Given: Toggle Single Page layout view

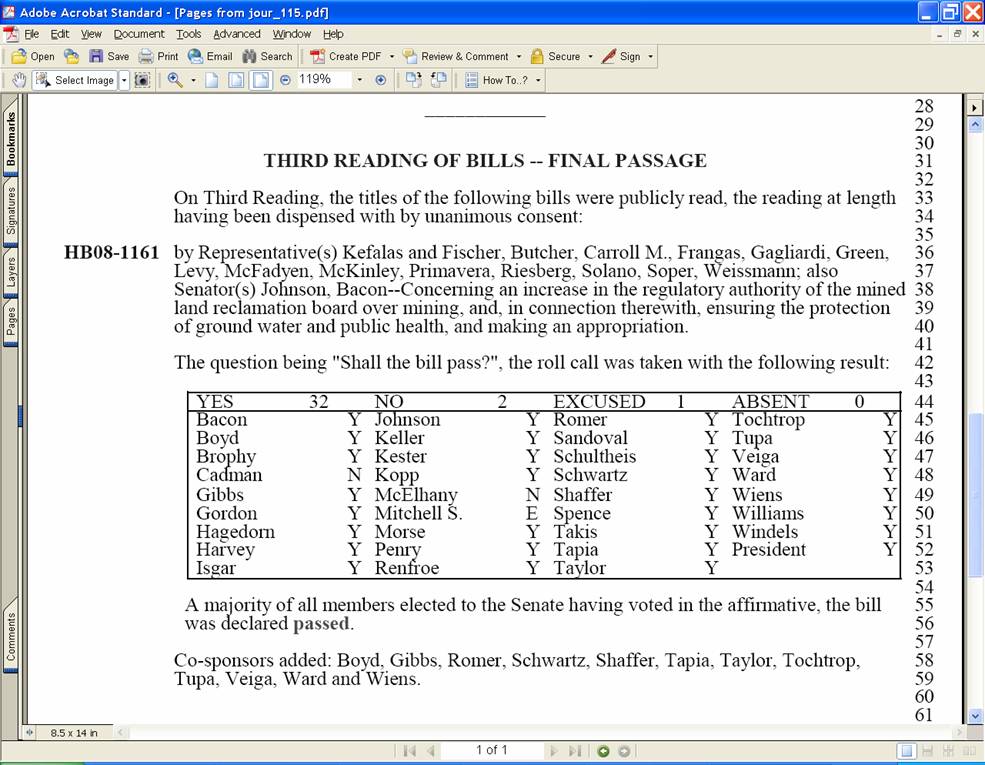Looking at the screenshot, I should pyautogui.click(x=906, y=751).
